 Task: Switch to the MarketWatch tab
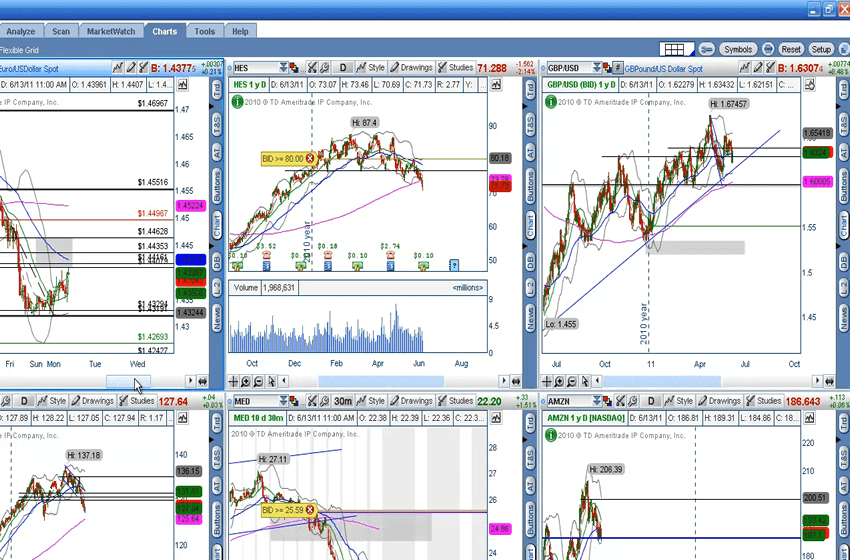111,31
